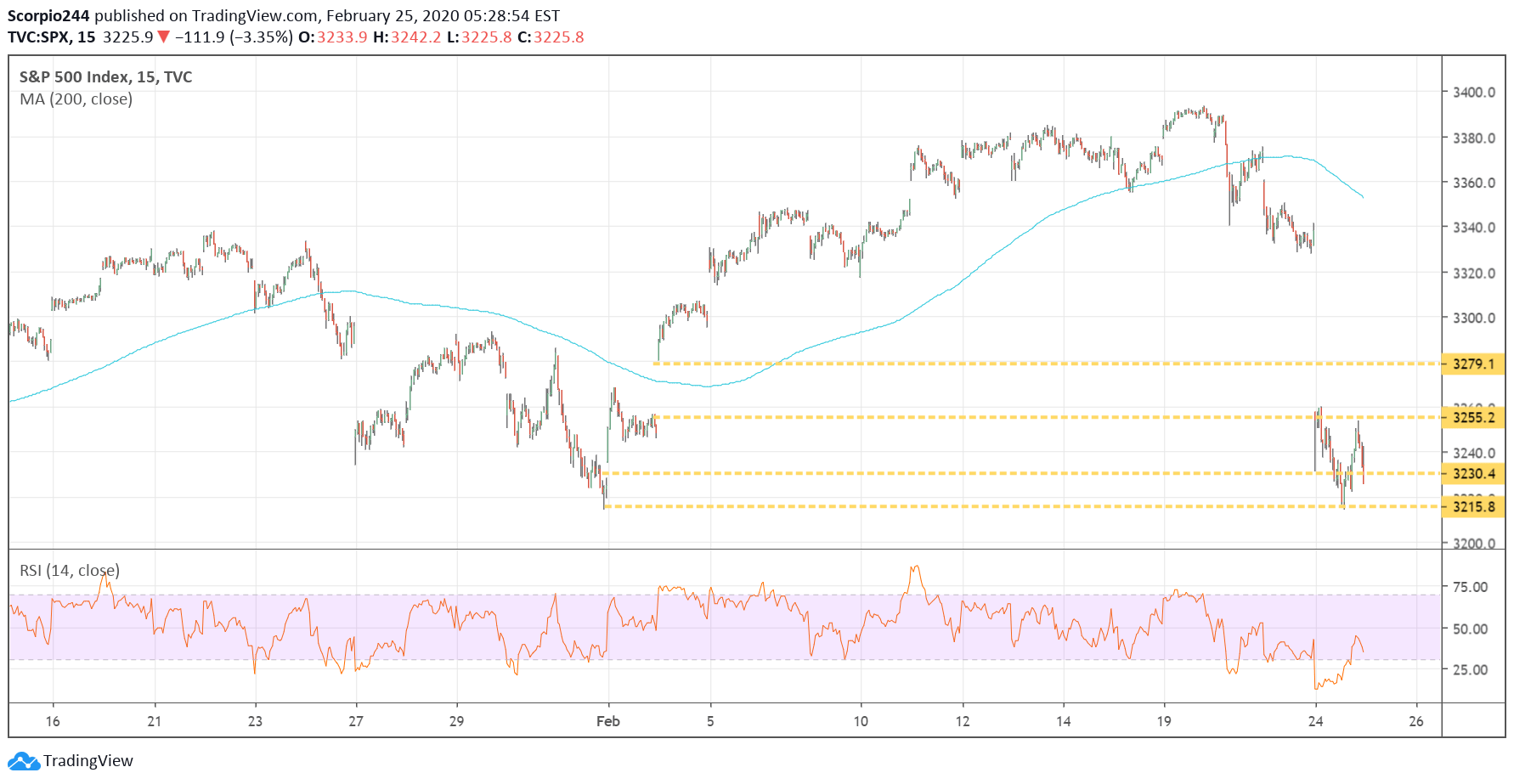
Task: Click the TVC:SPX, 15 symbol text
Action: (x=52, y=37)
